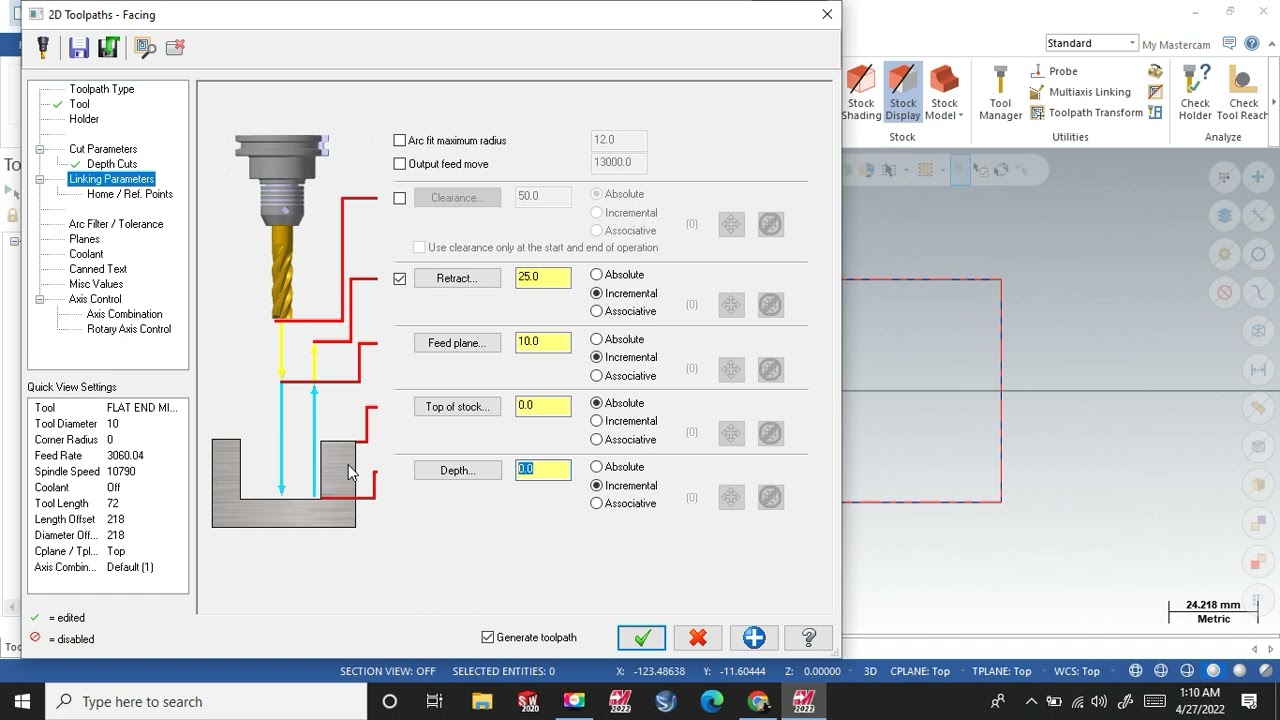
Task: Click the Depth... button
Action: (457, 471)
